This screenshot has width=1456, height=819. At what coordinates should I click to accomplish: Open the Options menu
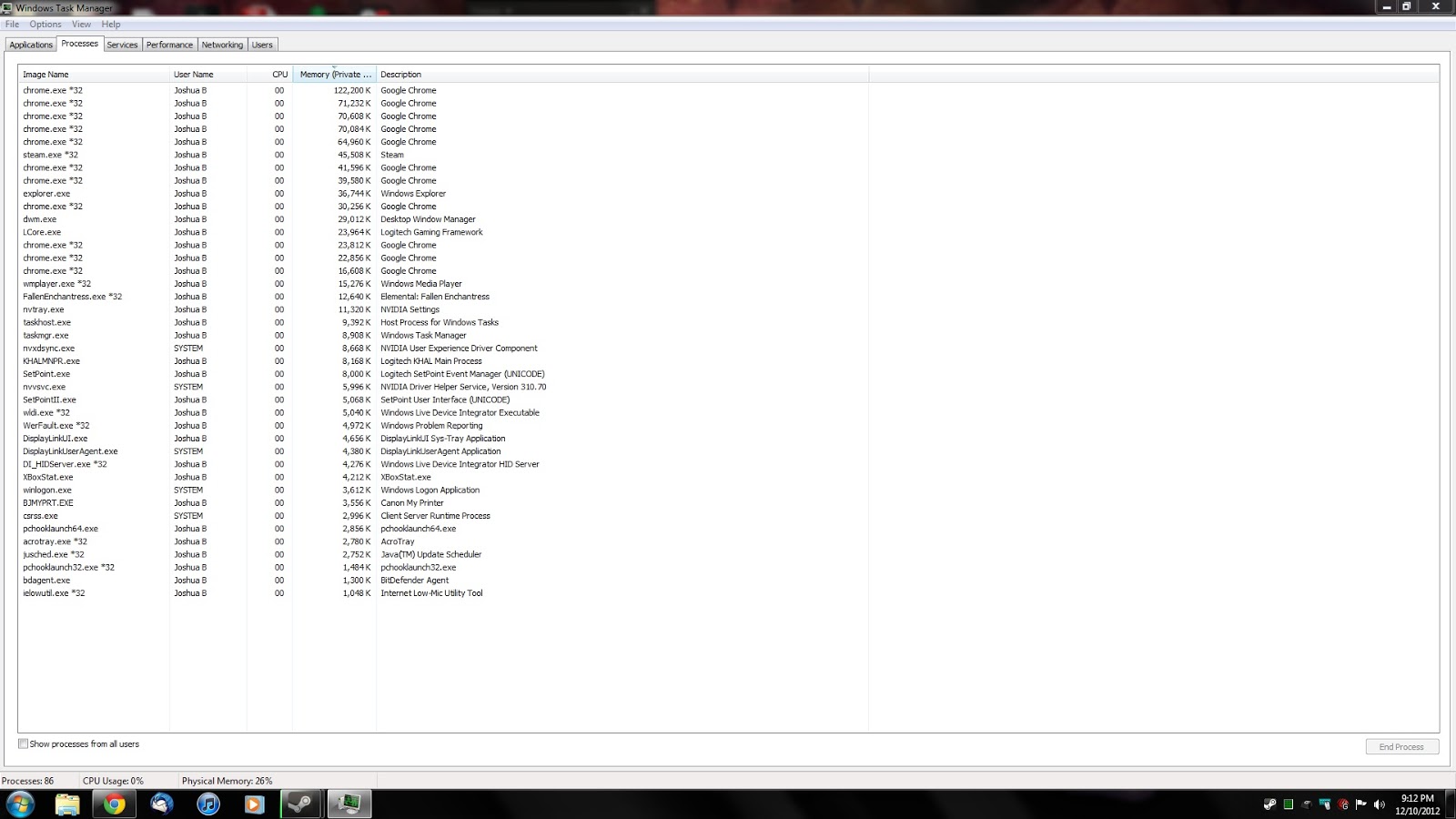pos(45,25)
